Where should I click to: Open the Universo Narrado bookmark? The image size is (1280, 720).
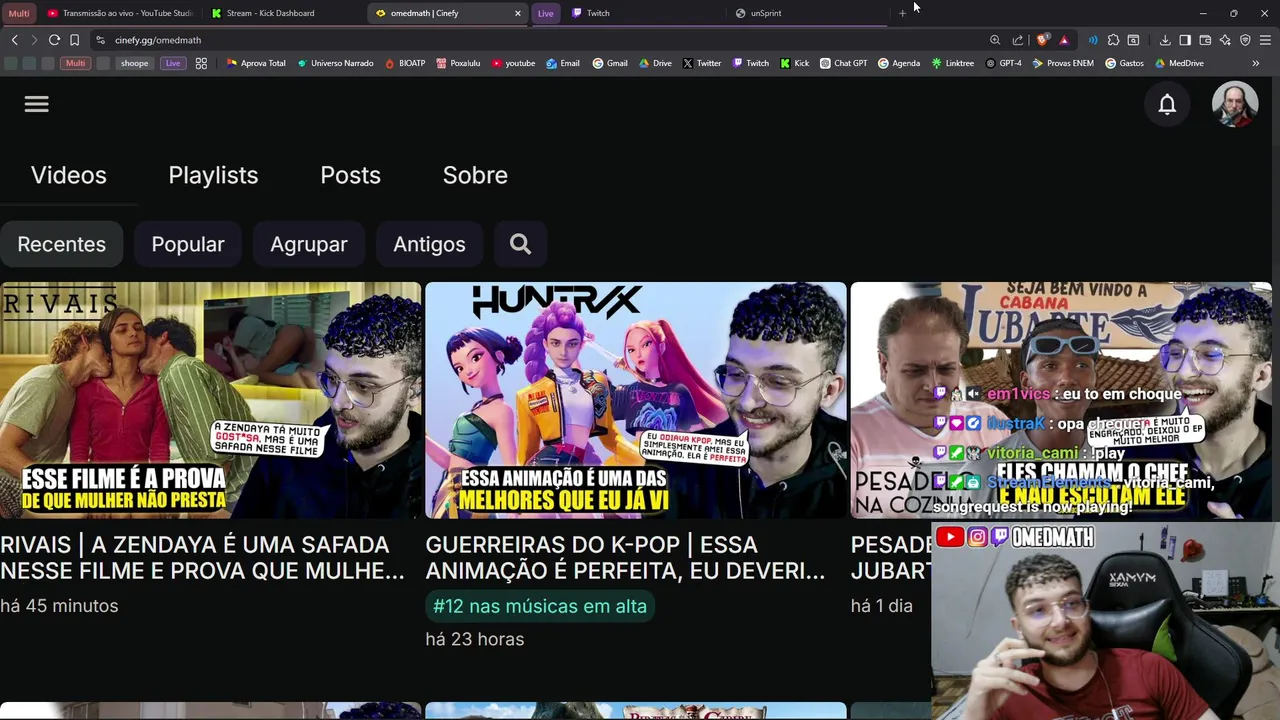coord(335,63)
